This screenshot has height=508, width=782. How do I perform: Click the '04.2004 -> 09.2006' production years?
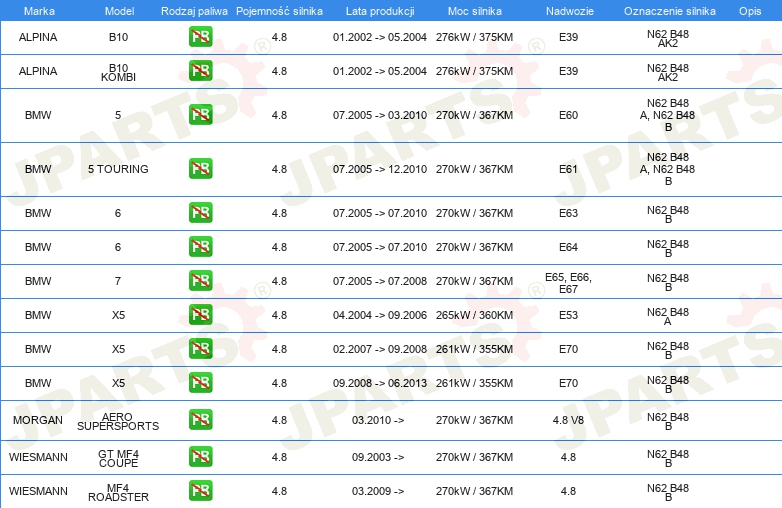pos(380,315)
